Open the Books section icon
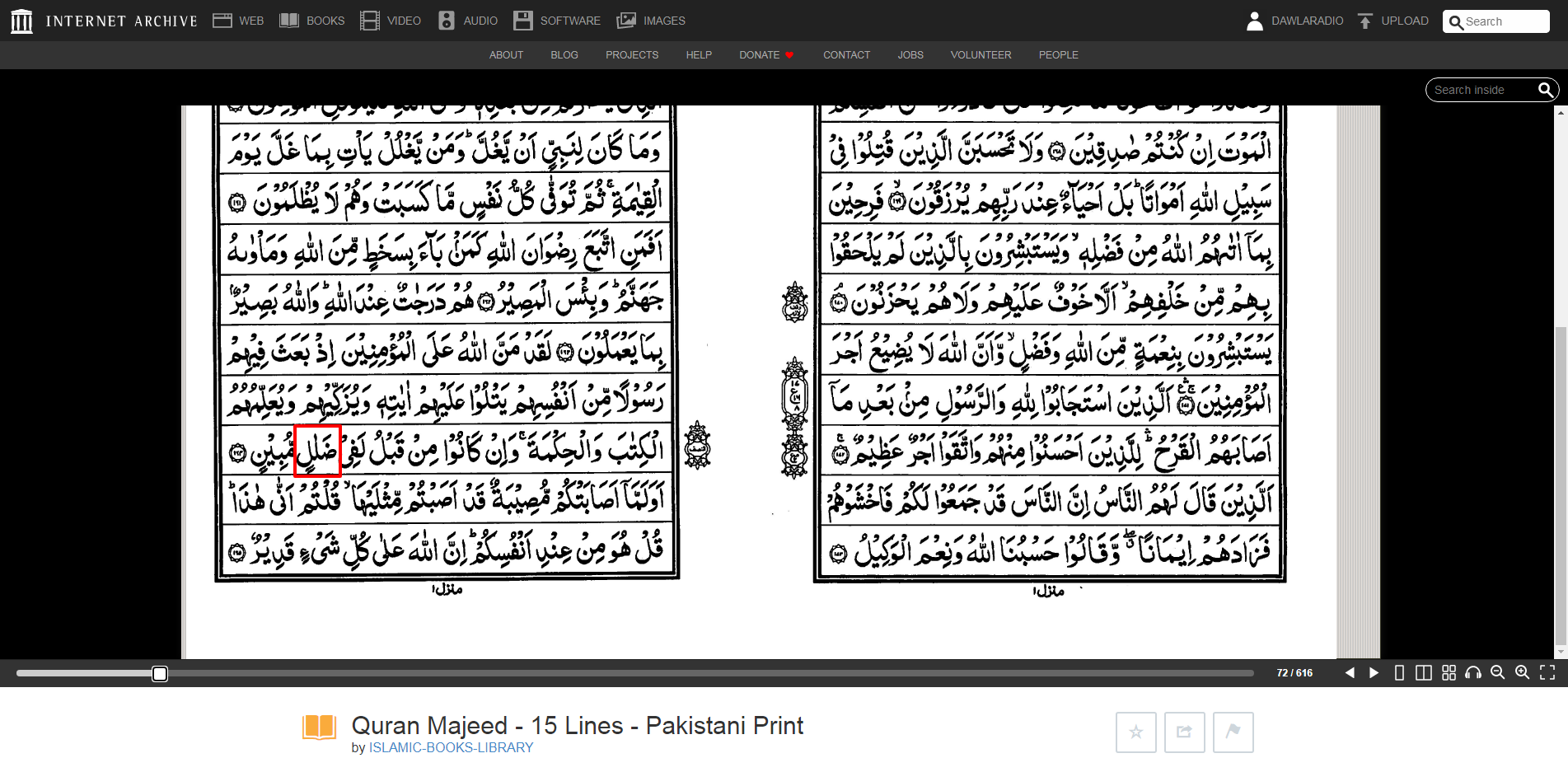 [289, 21]
